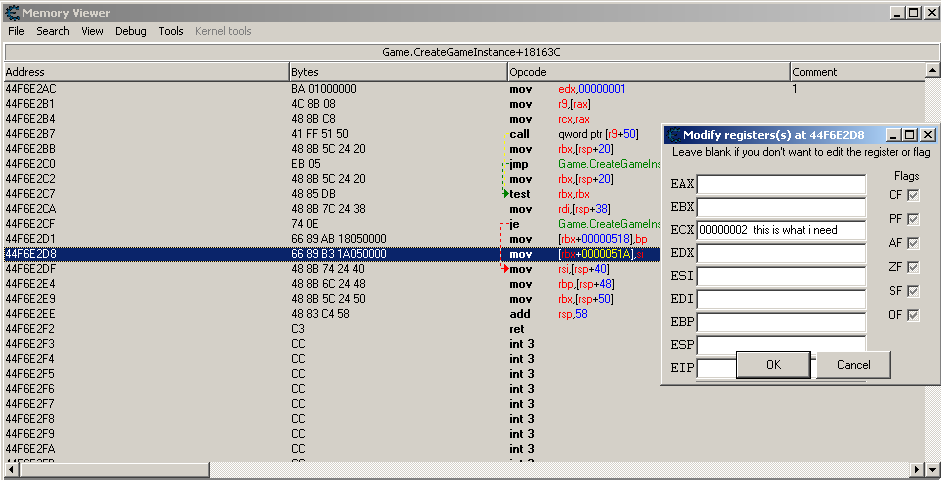The image size is (941, 480).
Task: Click the Opcode column header
Action: pos(649,72)
